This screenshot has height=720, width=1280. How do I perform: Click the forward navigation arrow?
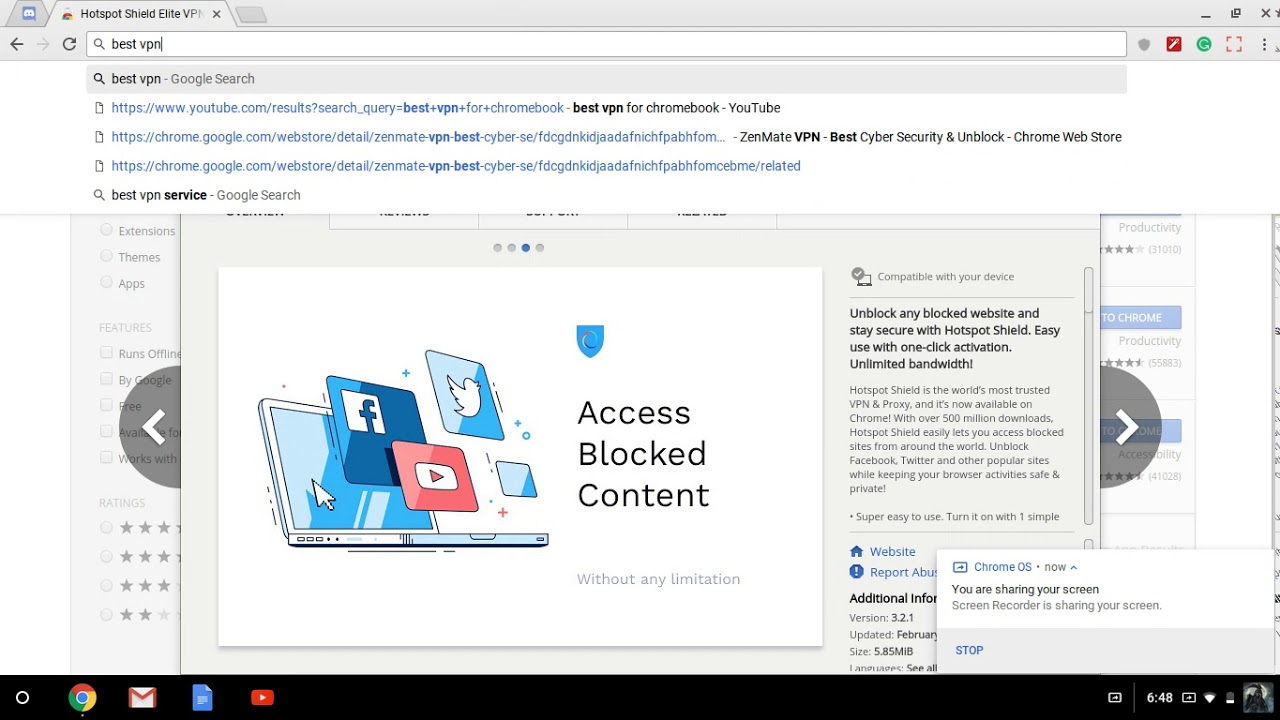(43, 44)
